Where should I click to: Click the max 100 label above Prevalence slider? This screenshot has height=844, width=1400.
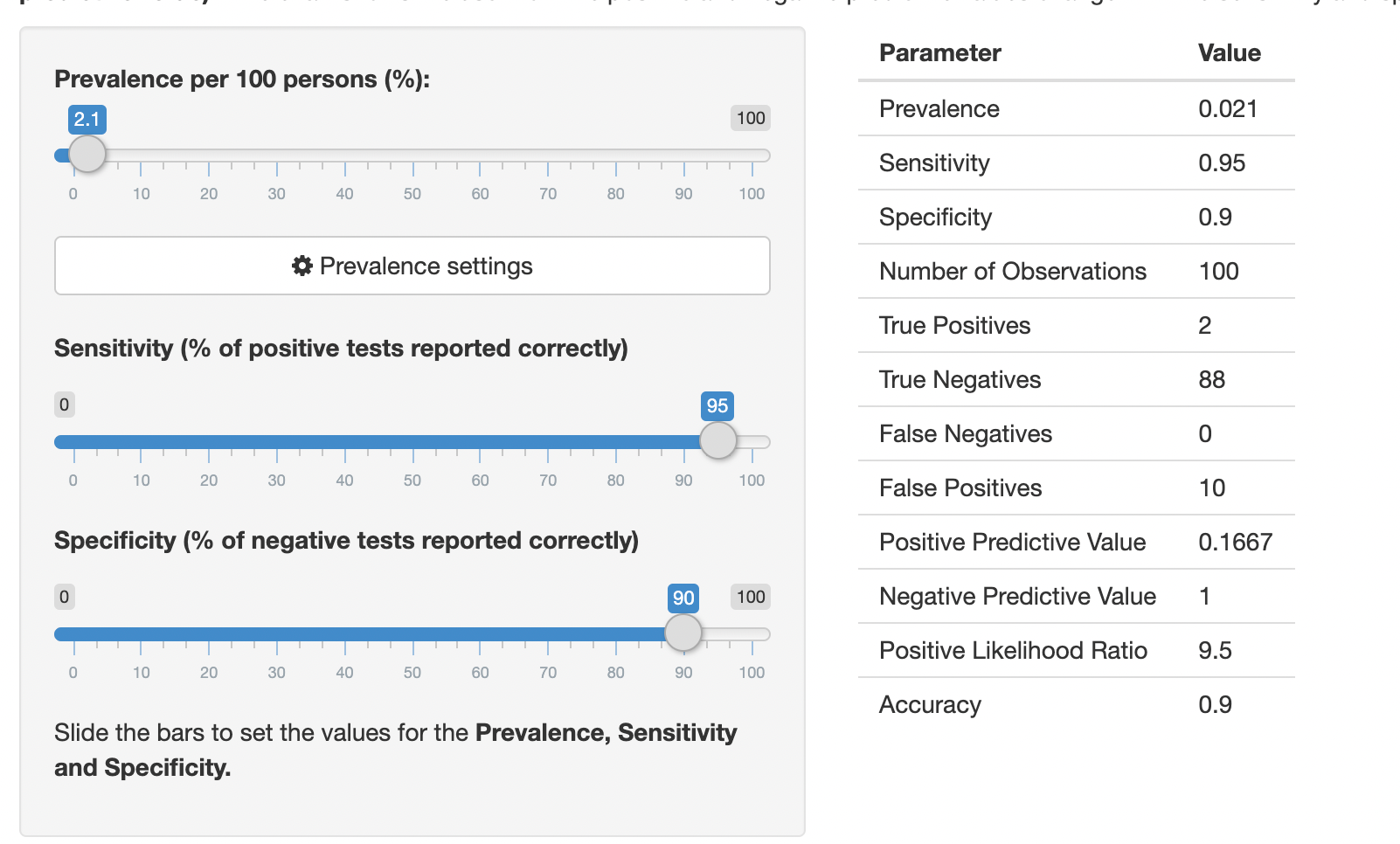pos(751,118)
